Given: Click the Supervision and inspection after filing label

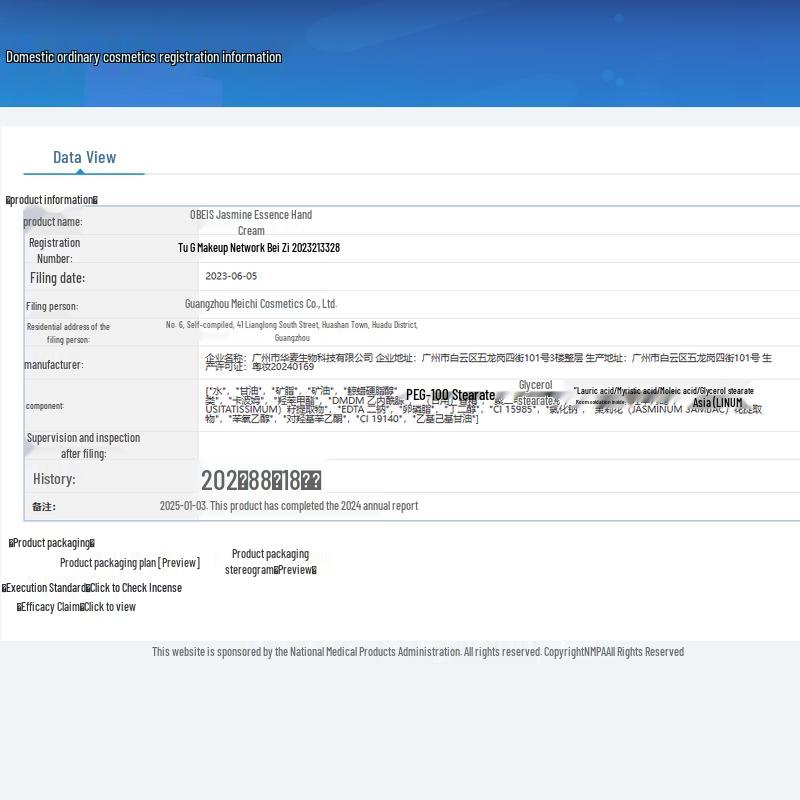Looking at the screenshot, I should click(x=83, y=445).
